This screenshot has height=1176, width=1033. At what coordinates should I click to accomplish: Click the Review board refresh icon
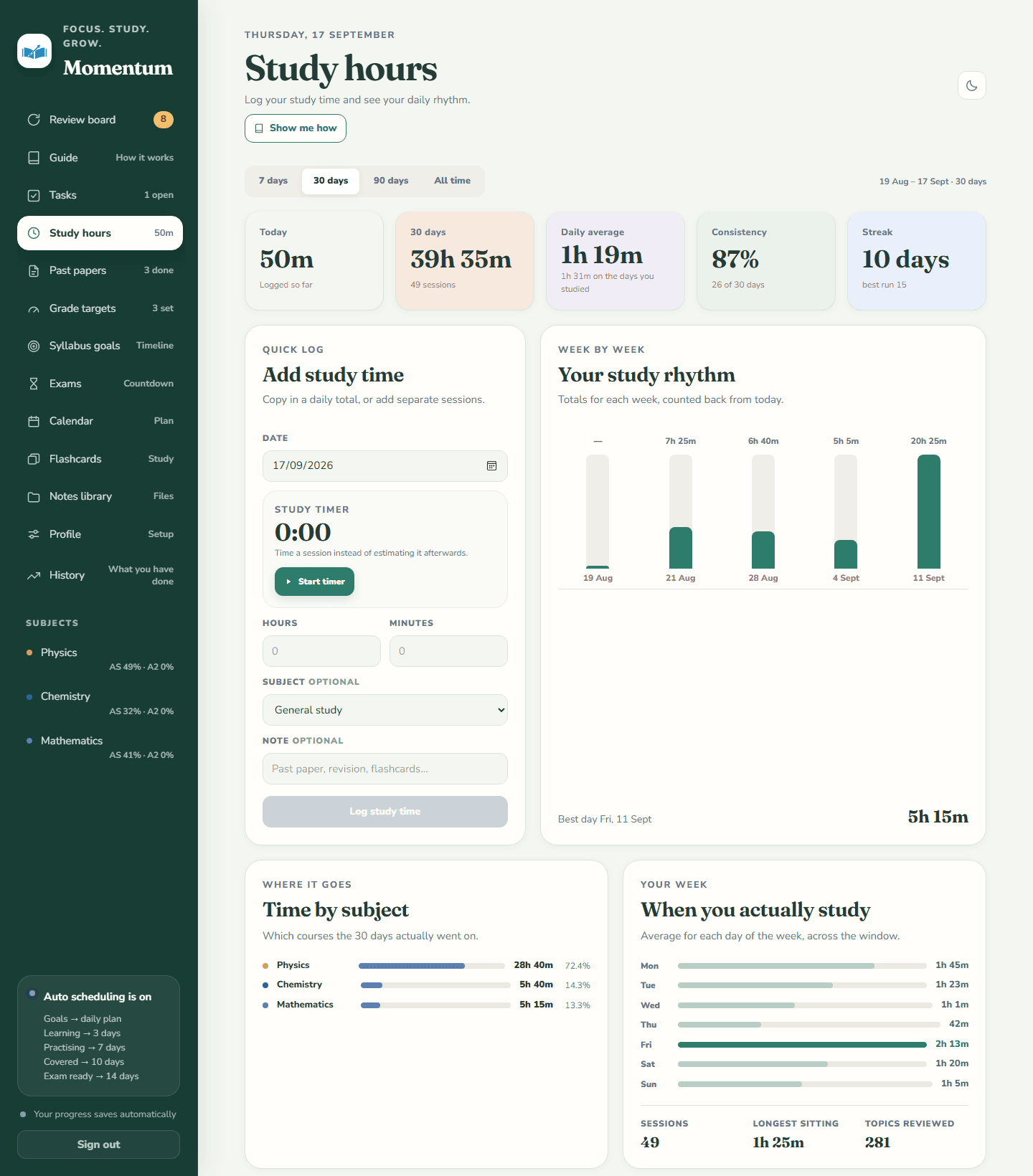tap(34, 120)
